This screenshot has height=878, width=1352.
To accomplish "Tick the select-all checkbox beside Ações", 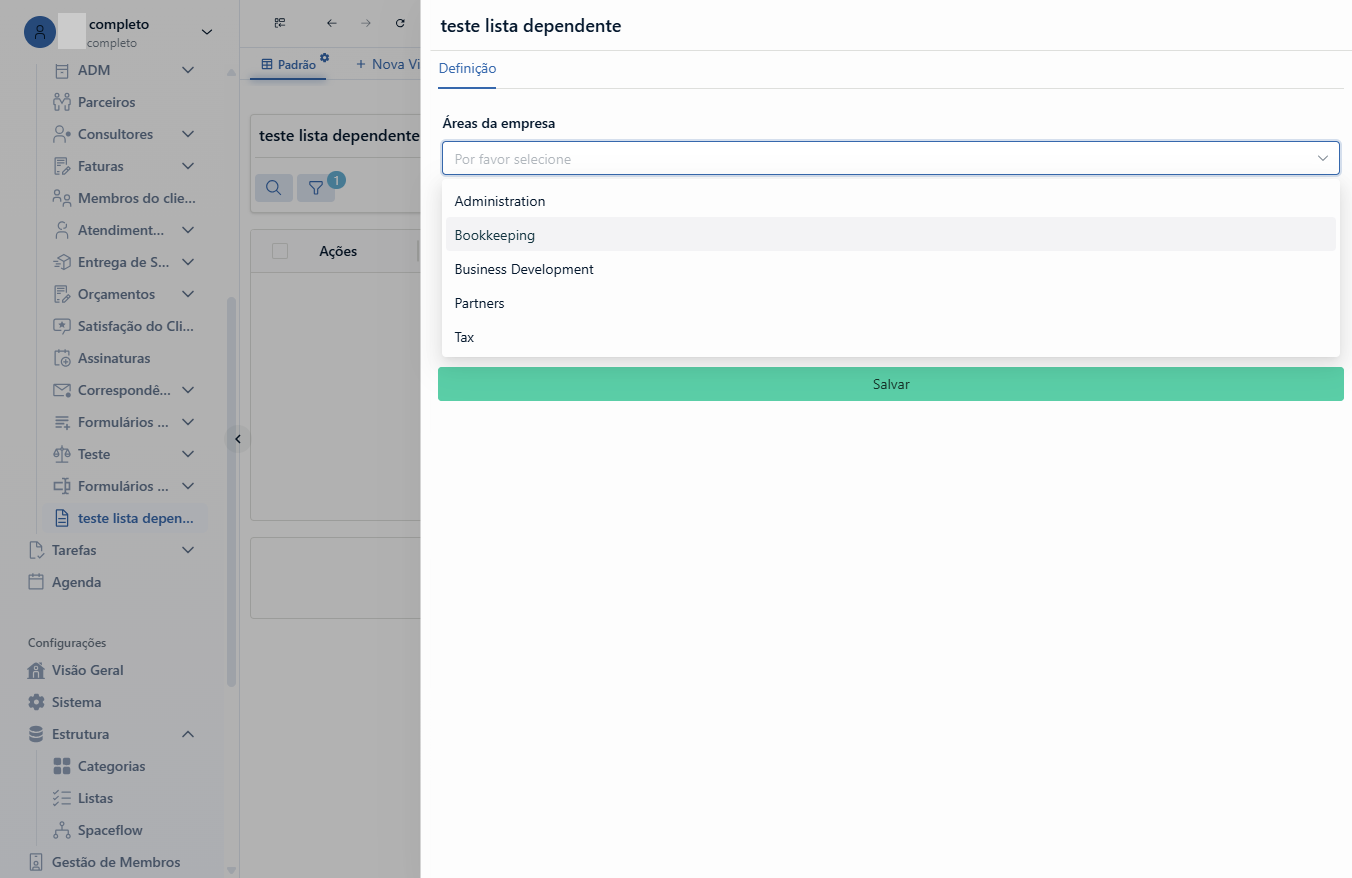I will pyautogui.click(x=280, y=251).
